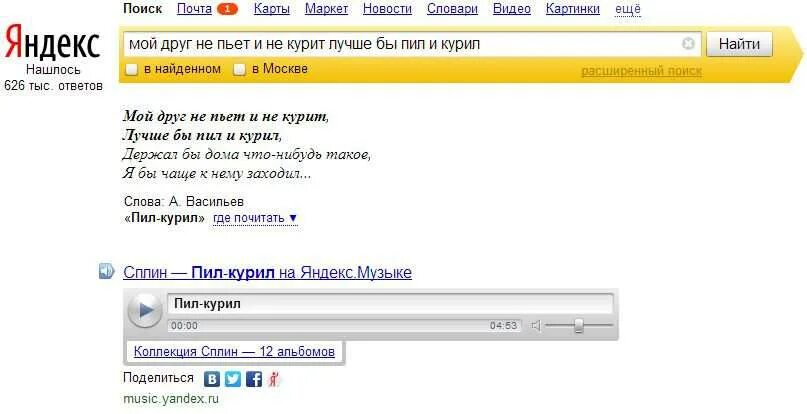Click the «Нашлось 626 тыс. ответов» text

[x=53, y=77]
